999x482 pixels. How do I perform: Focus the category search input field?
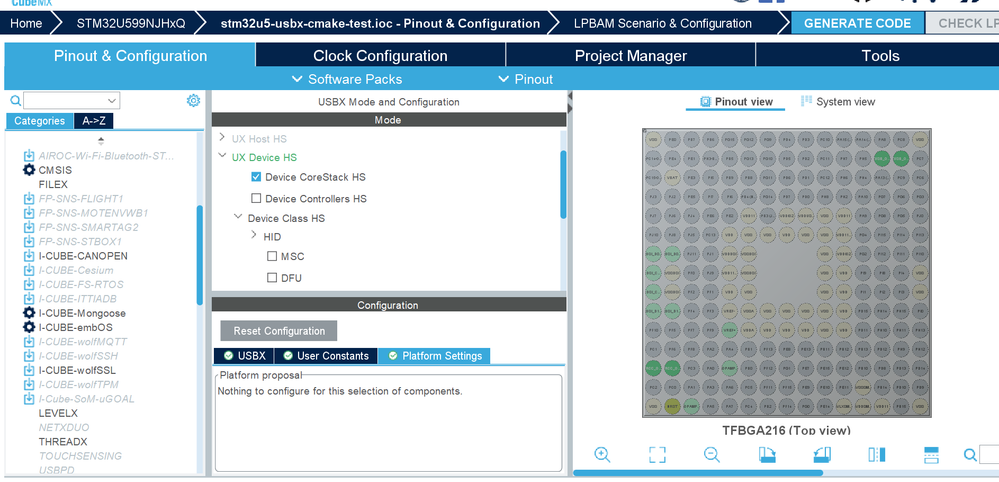coord(66,101)
